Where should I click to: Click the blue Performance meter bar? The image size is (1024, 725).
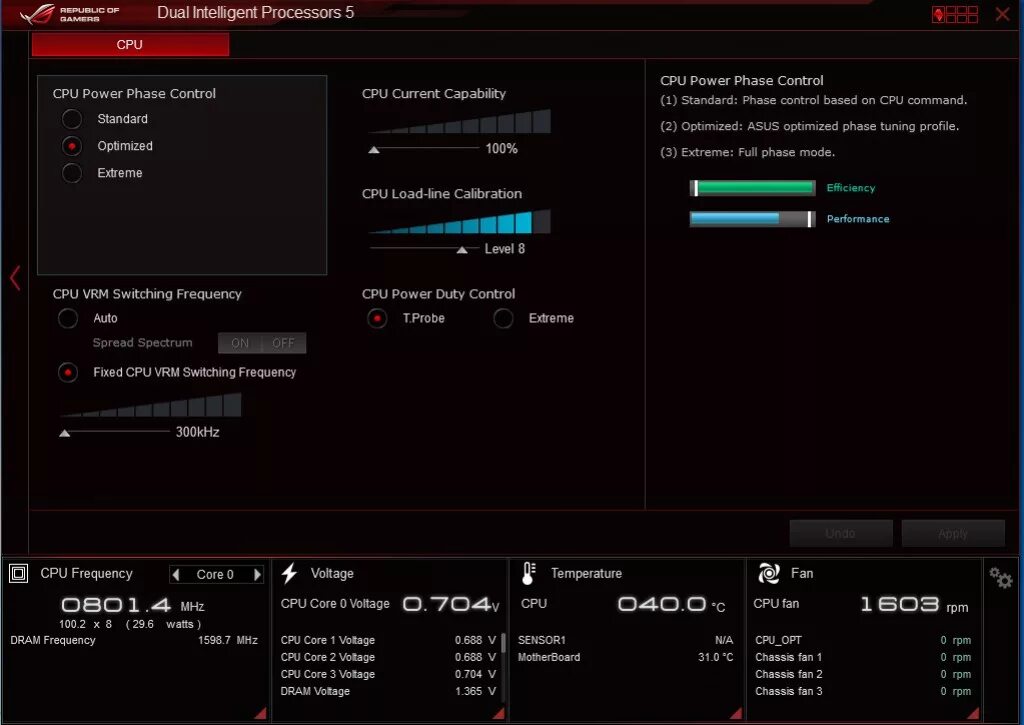click(x=752, y=219)
